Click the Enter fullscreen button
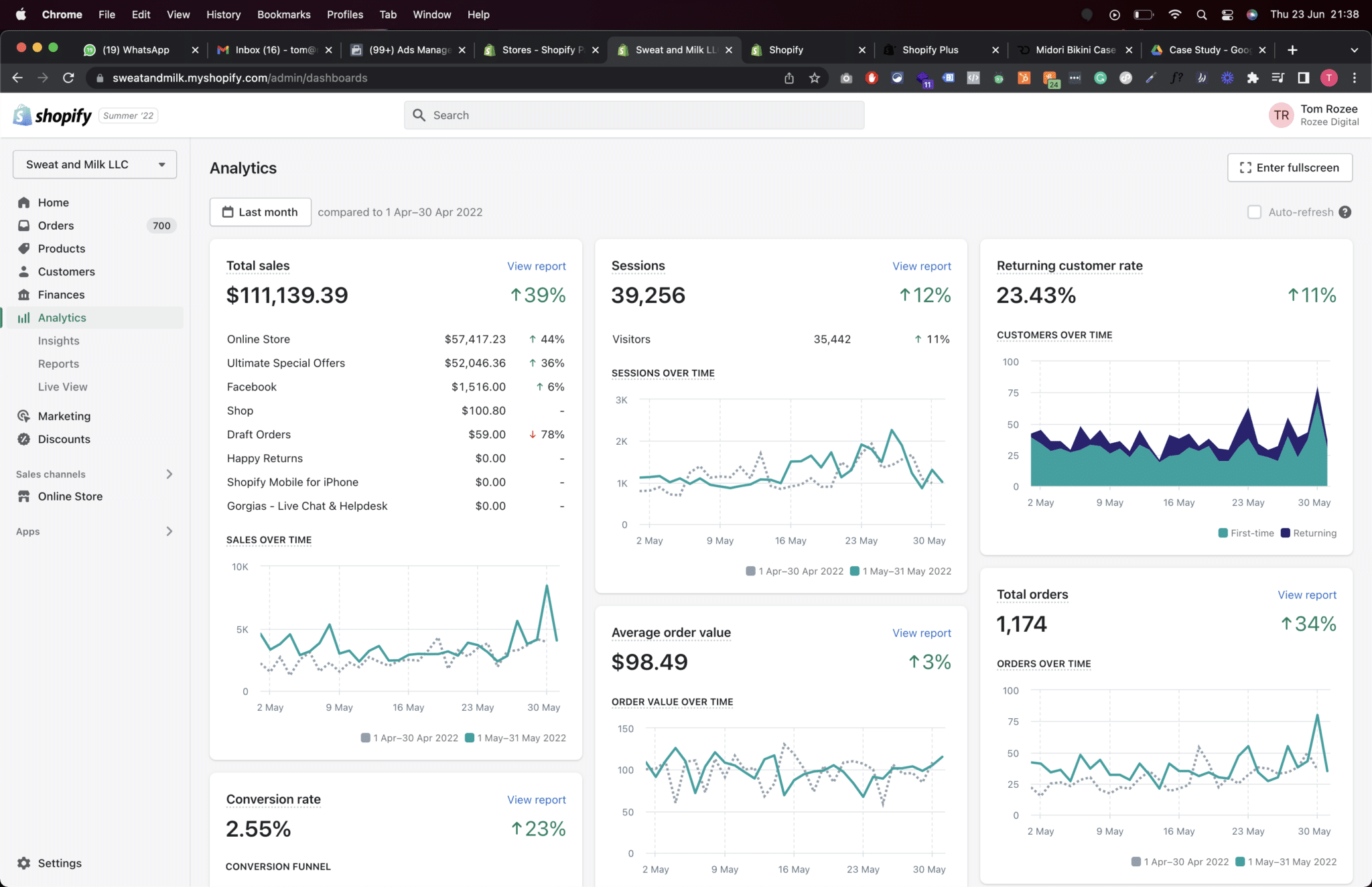Screen dimensions: 1372x887 point(1290,167)
